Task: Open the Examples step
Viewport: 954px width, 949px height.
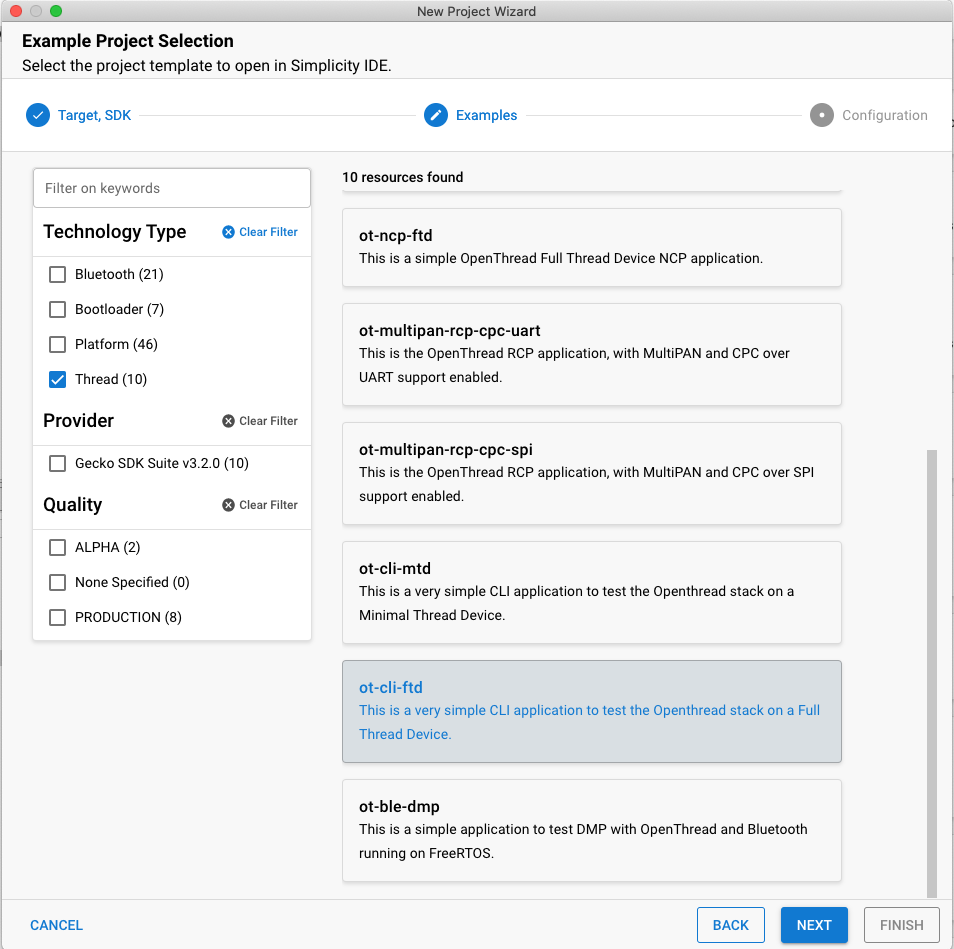Action: point(485,115)
